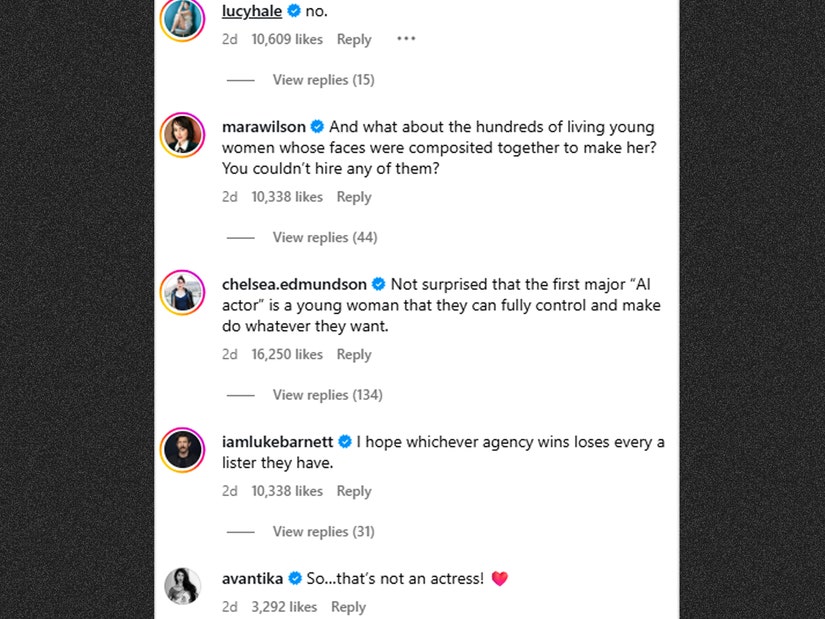
Task: Open marawilson's profile avatar
Action: 182,135
